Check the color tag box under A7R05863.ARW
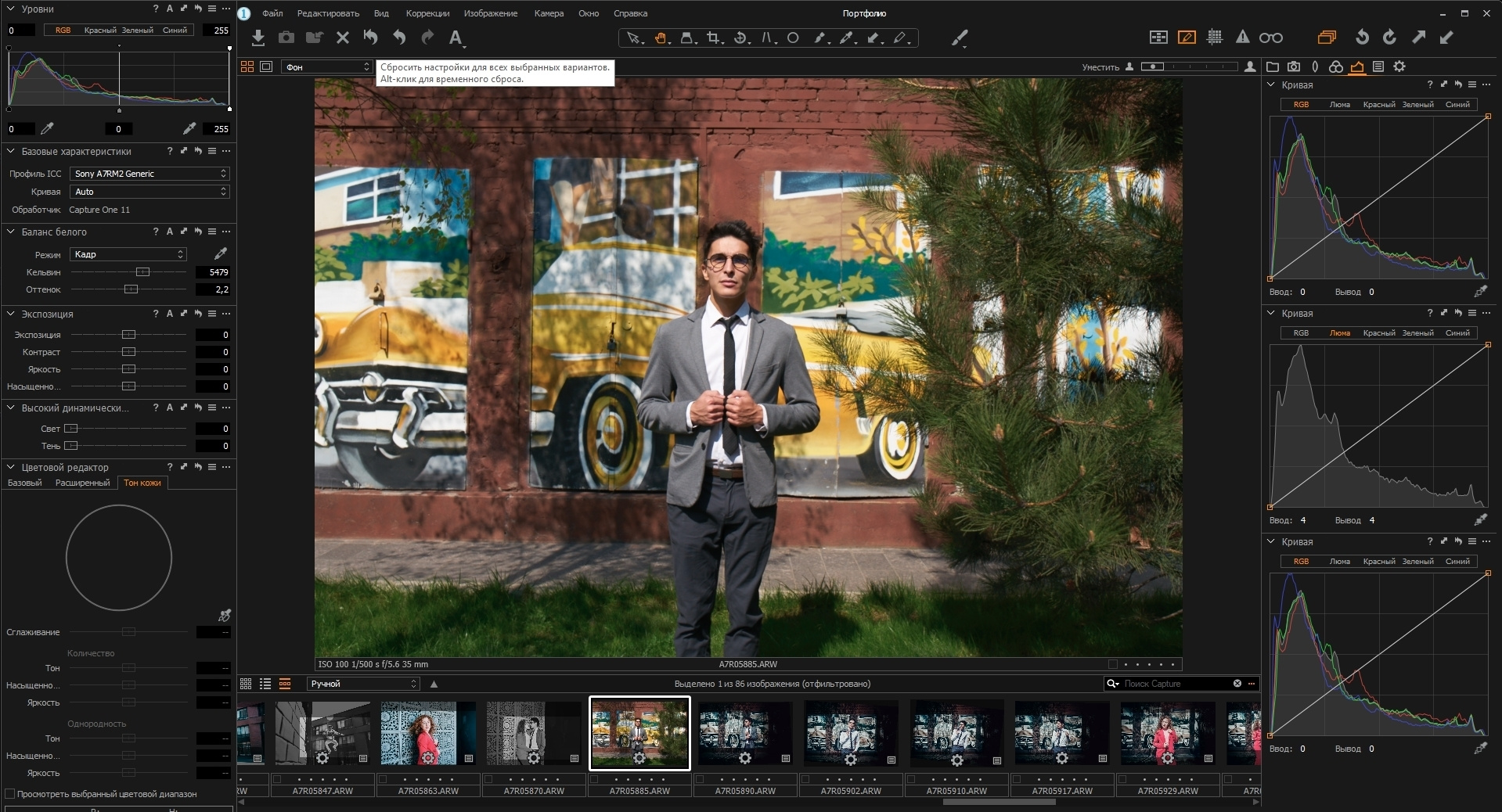 click(384, 779)
